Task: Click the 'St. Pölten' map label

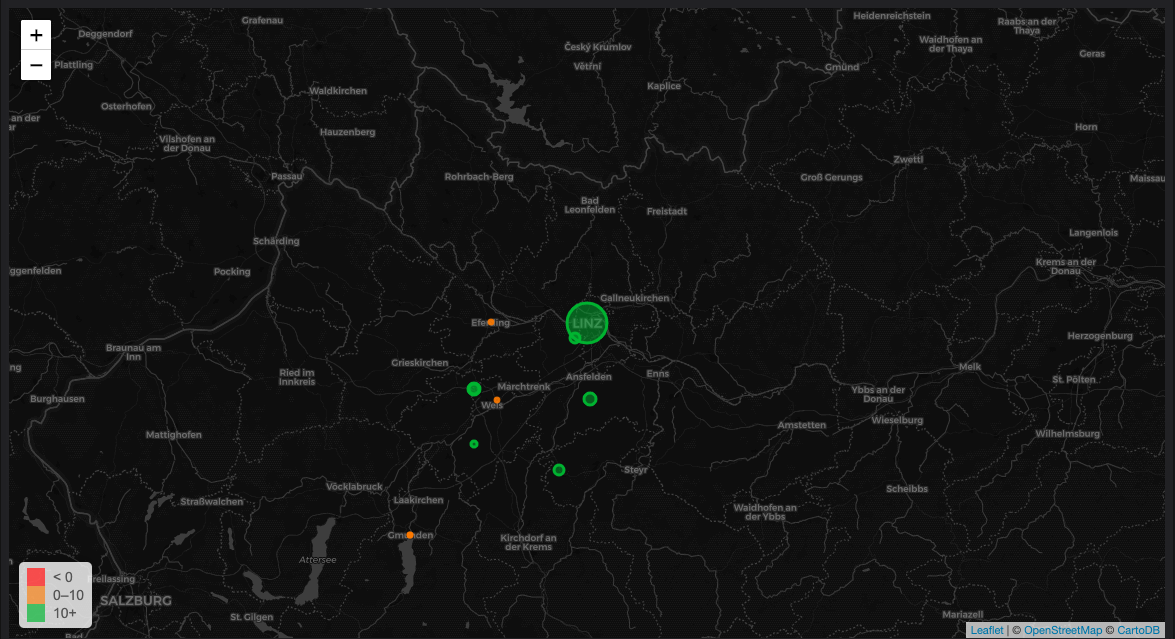Action: tap(1074, 379)
